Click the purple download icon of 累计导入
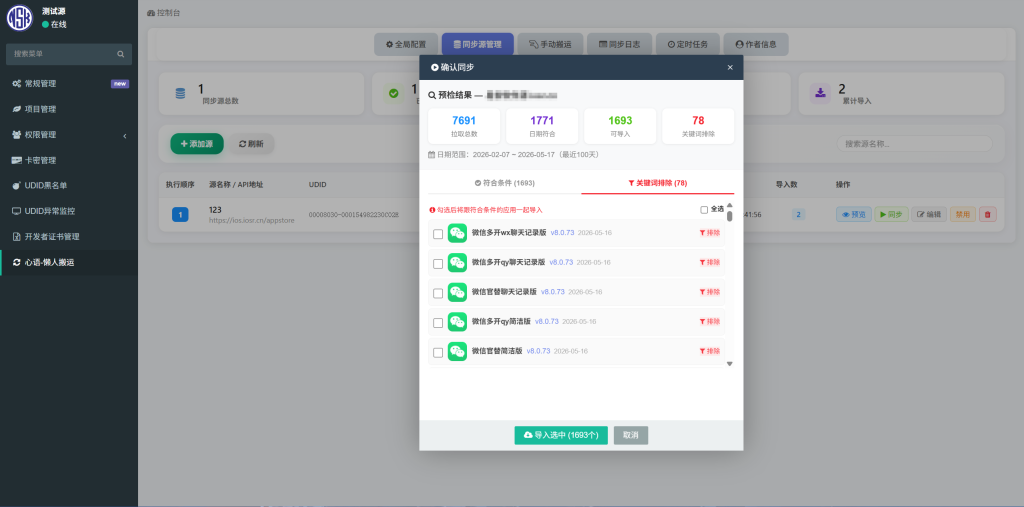This screenshot has width=1024, height=507. [820, 93]
